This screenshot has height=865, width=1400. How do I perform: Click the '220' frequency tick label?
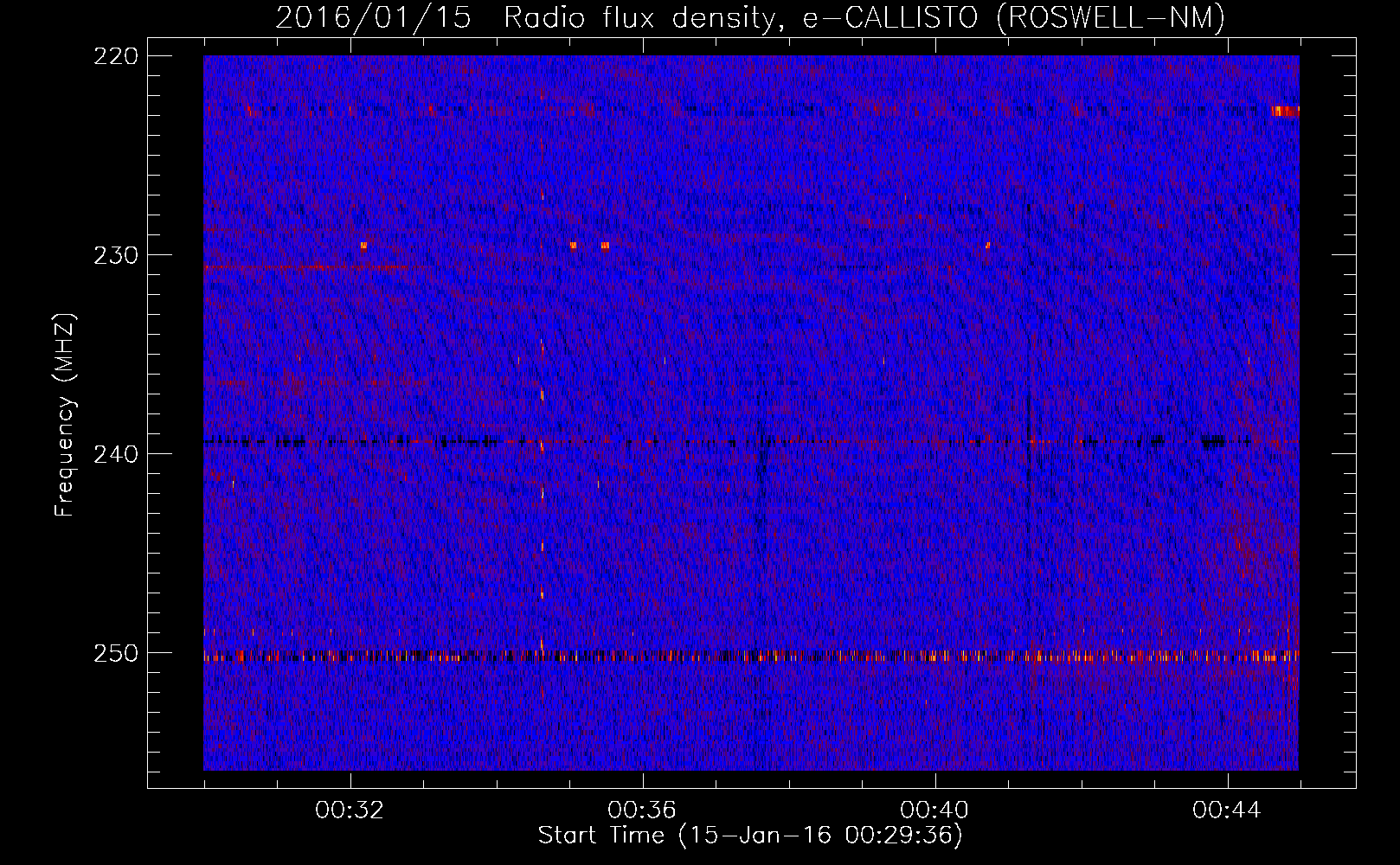tap(115, 56)
